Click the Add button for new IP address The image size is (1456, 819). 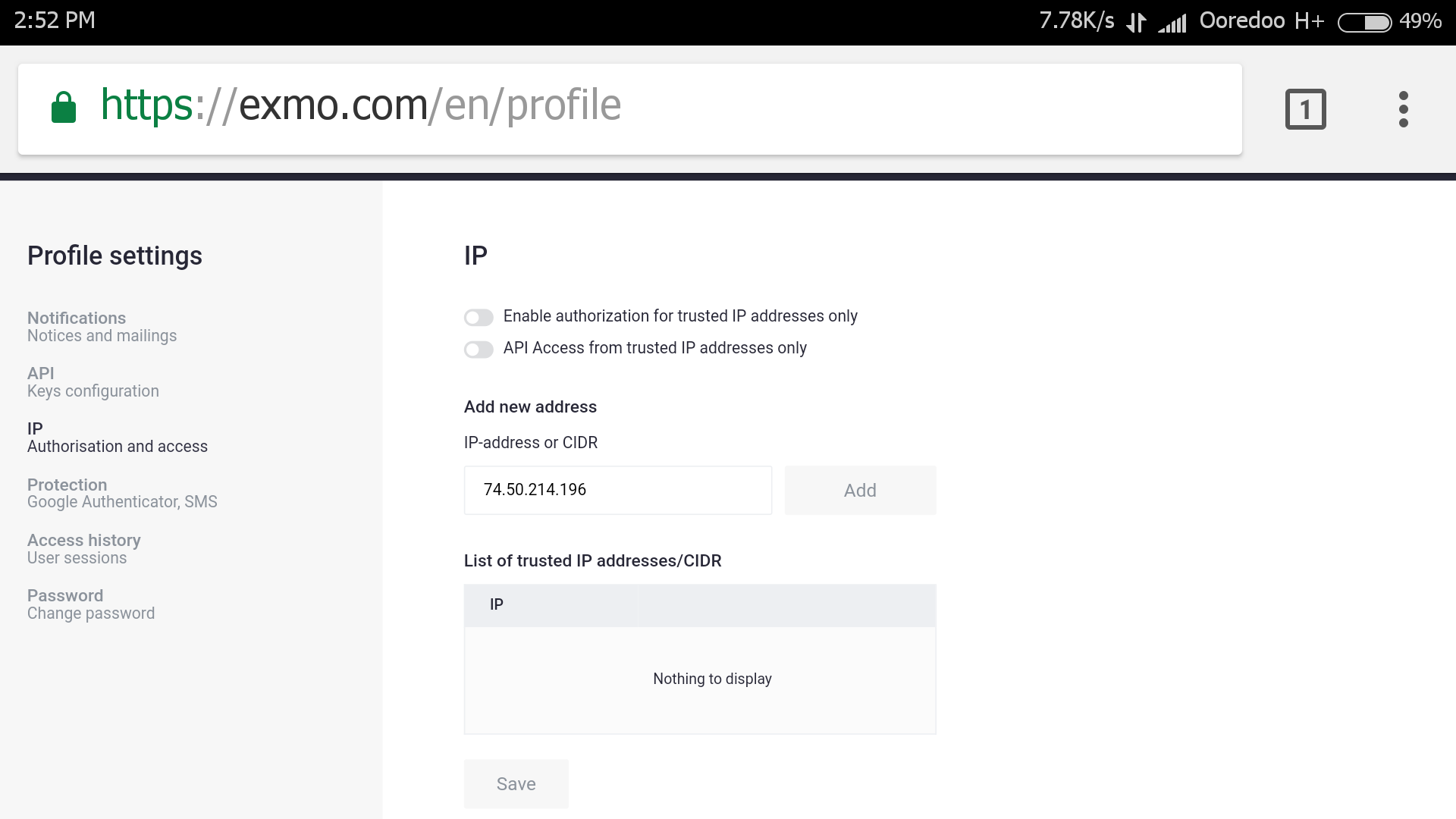point(859,489)
